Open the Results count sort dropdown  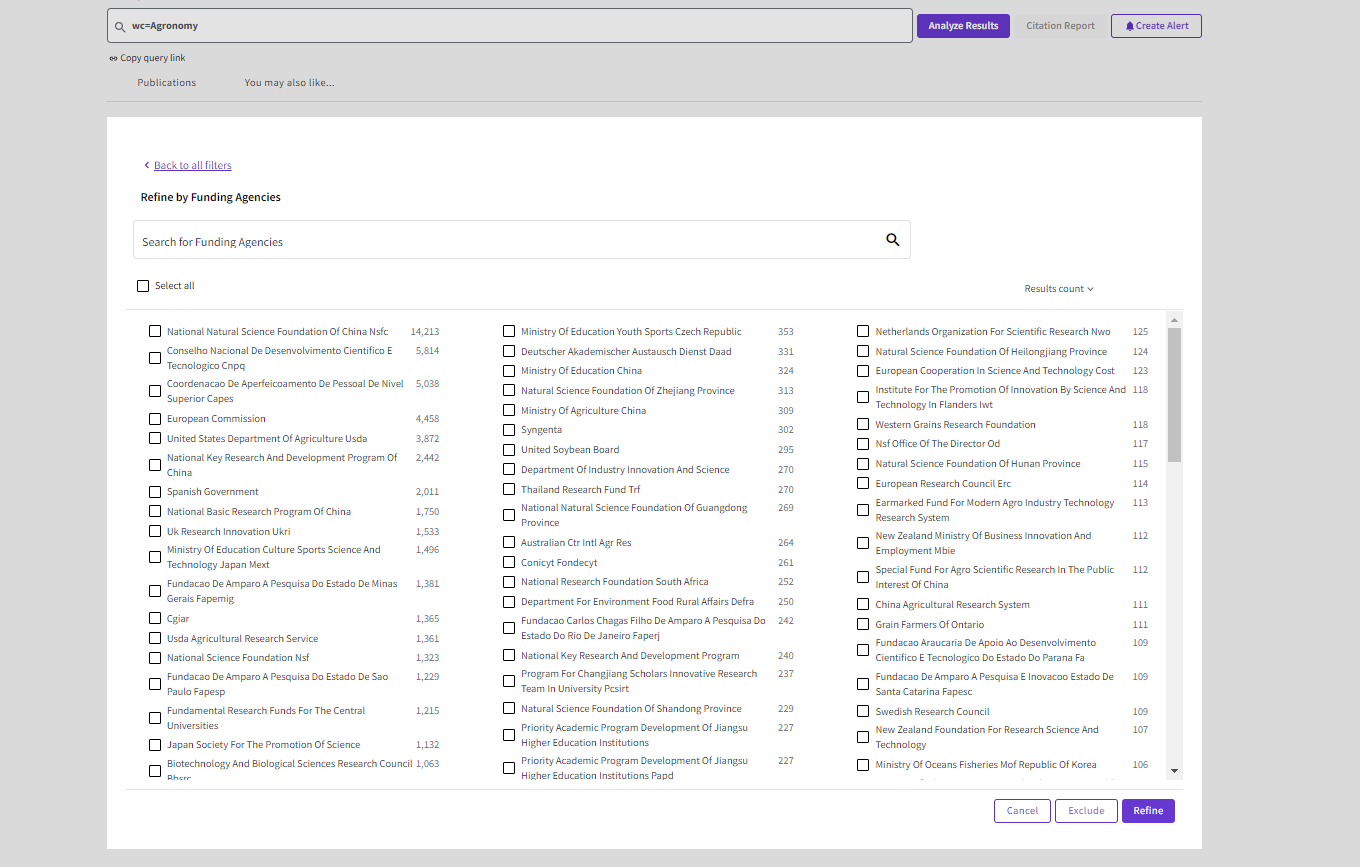tap(1059, 289)
